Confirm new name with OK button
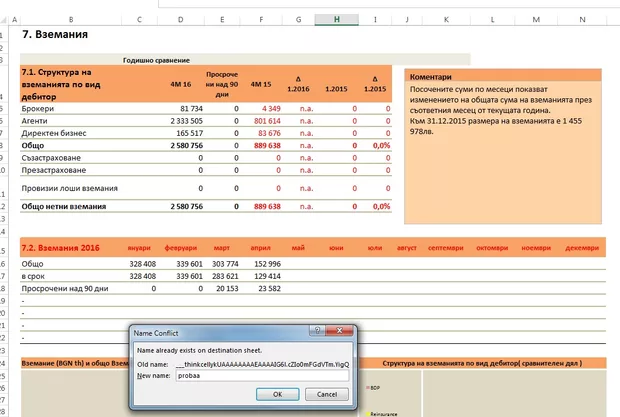Screen dimensions: 620x417 277,395
